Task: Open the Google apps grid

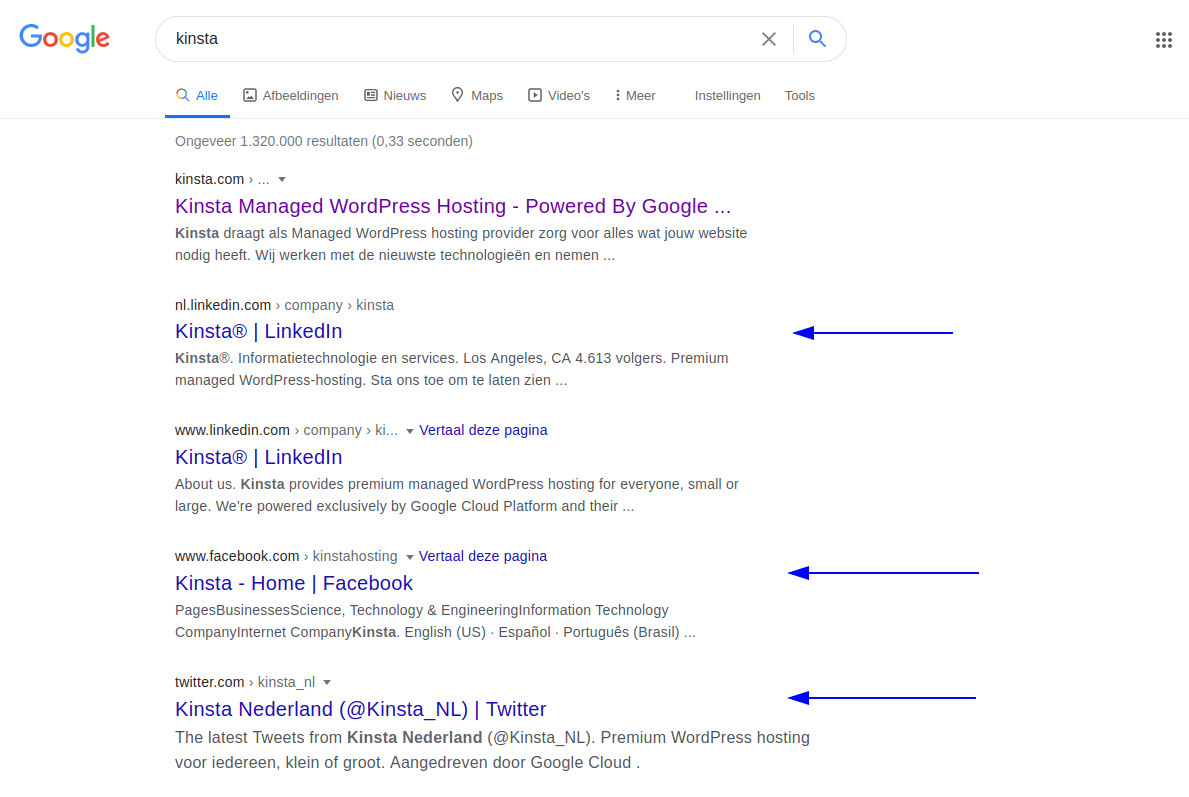Action: pos(1163,39)
